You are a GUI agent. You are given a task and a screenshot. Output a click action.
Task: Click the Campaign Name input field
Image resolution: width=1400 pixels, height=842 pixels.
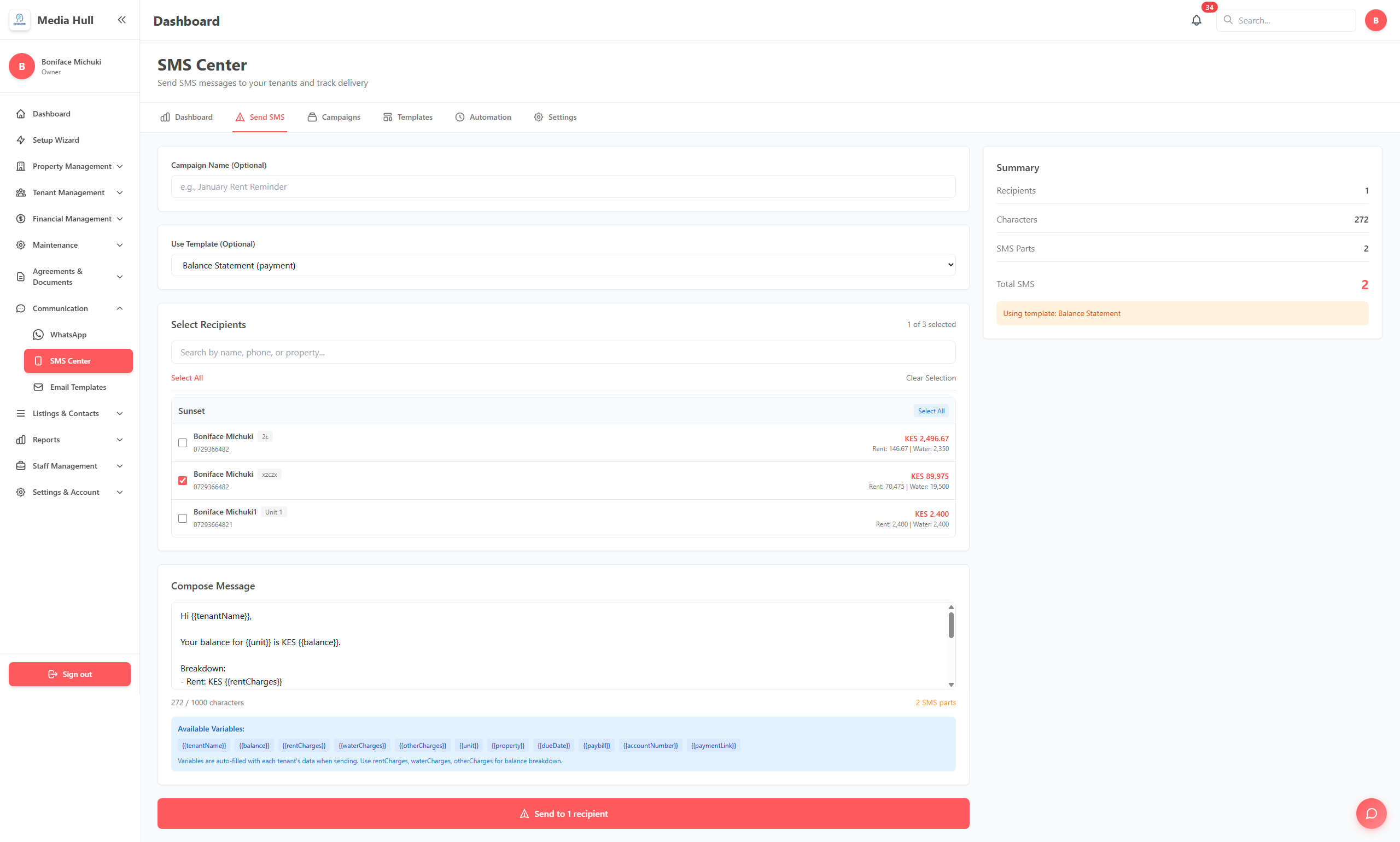click(563, 186)
